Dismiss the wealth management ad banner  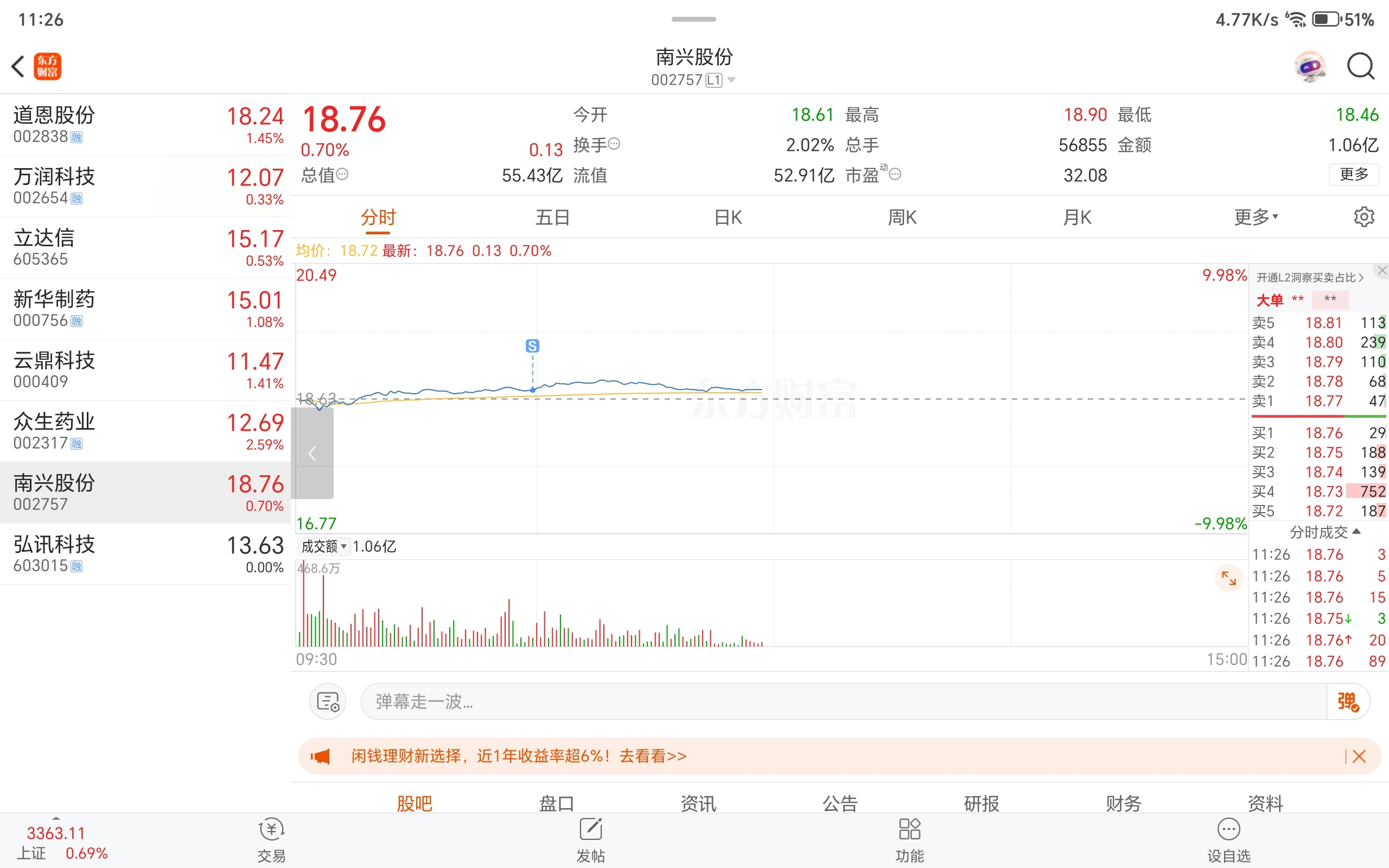pos(1359,756)
